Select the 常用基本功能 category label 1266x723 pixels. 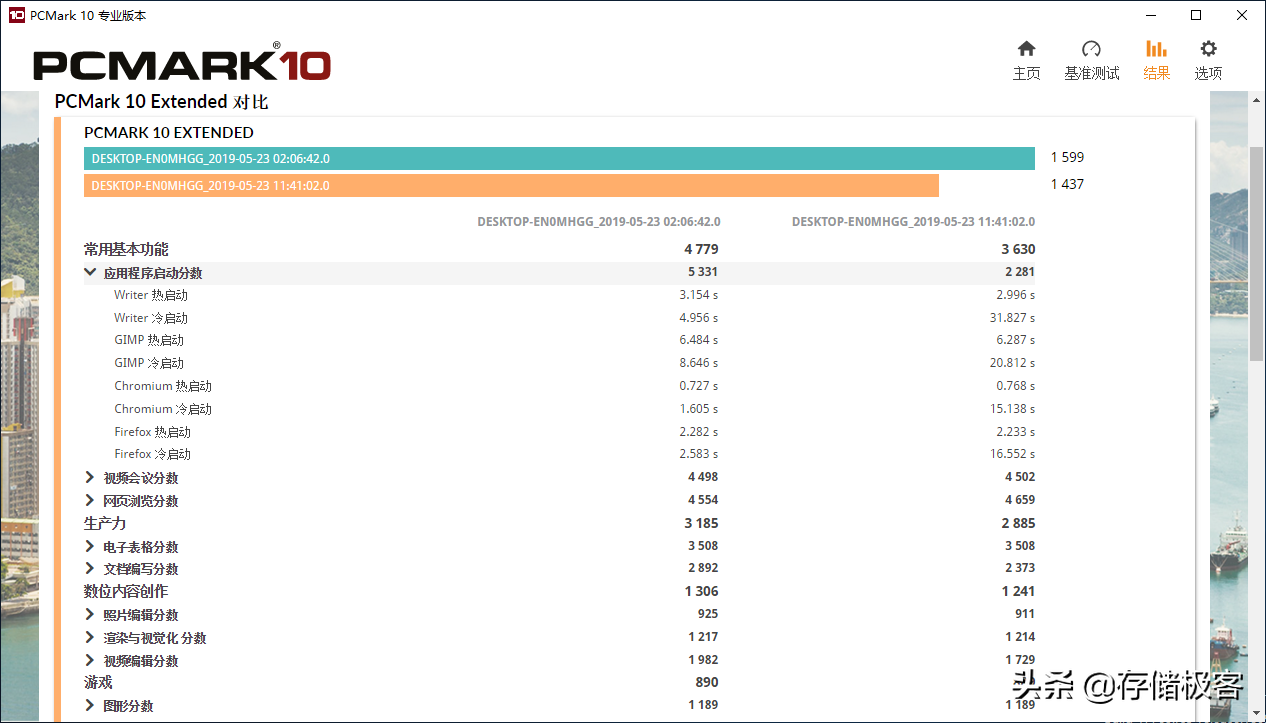pyautogui.click(x=126, y=249)
